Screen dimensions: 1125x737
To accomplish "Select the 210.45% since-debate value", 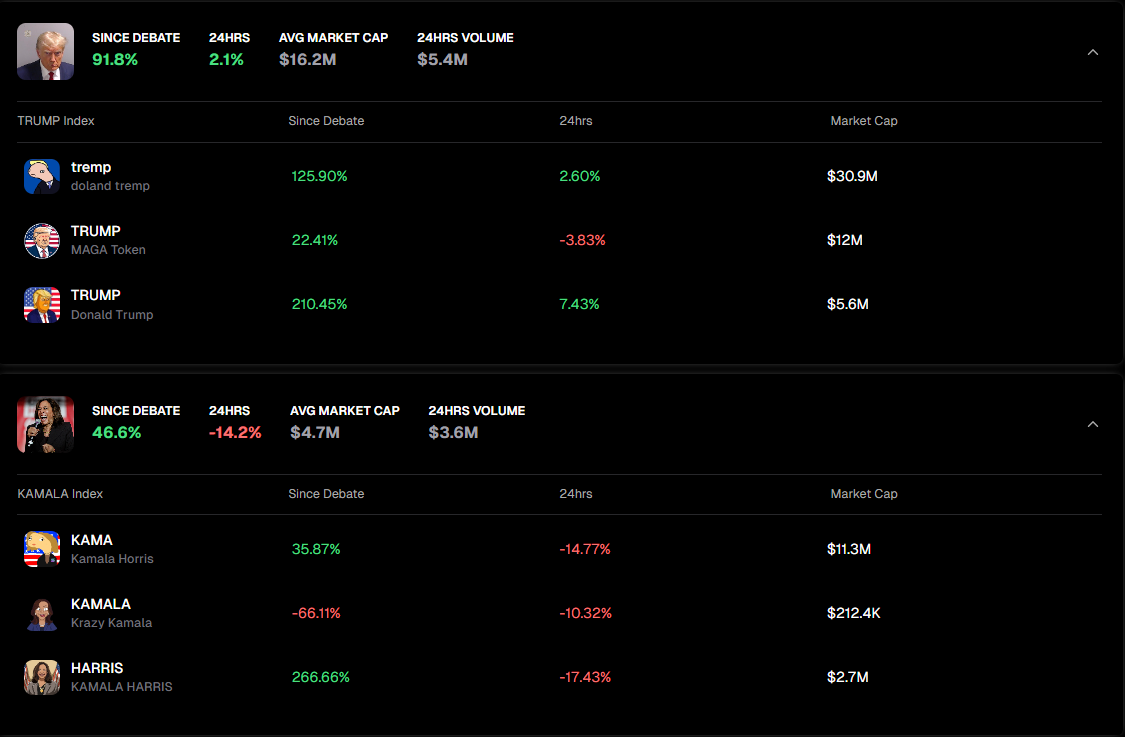I will [x=319, y=304].
